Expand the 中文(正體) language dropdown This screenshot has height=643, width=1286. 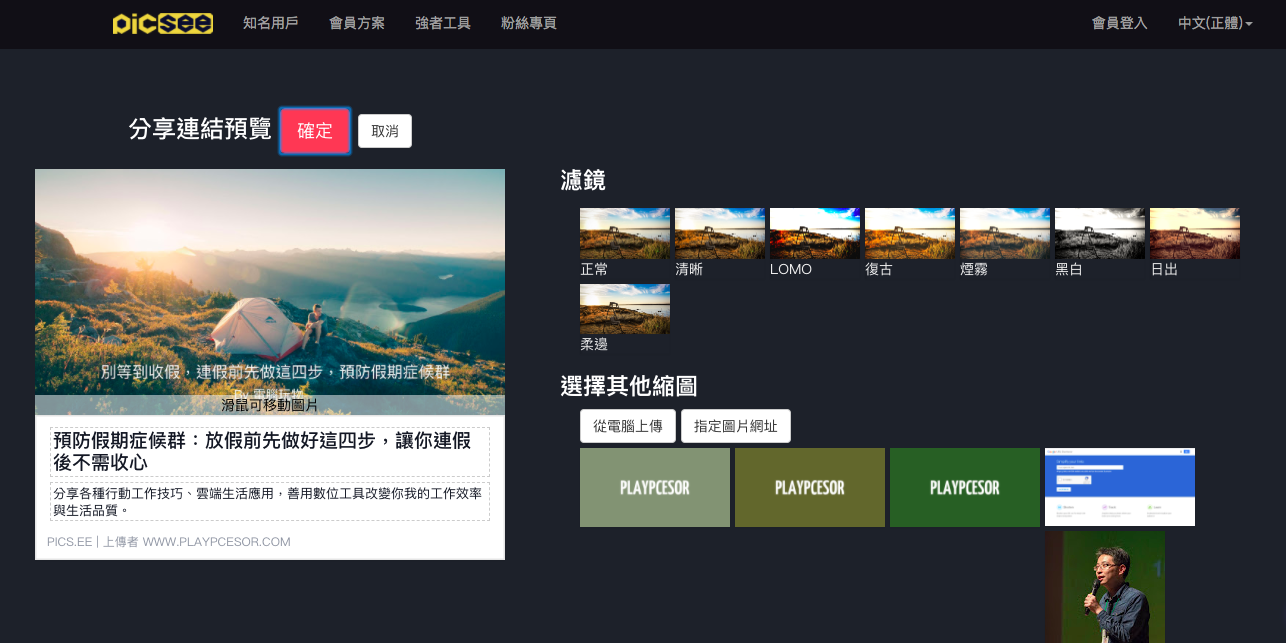(1215, 23)
